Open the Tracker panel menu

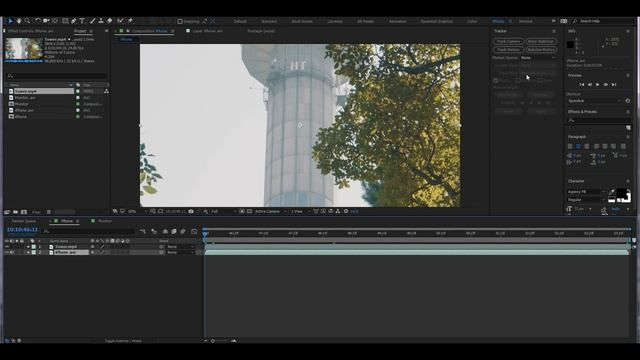(554, 31)
